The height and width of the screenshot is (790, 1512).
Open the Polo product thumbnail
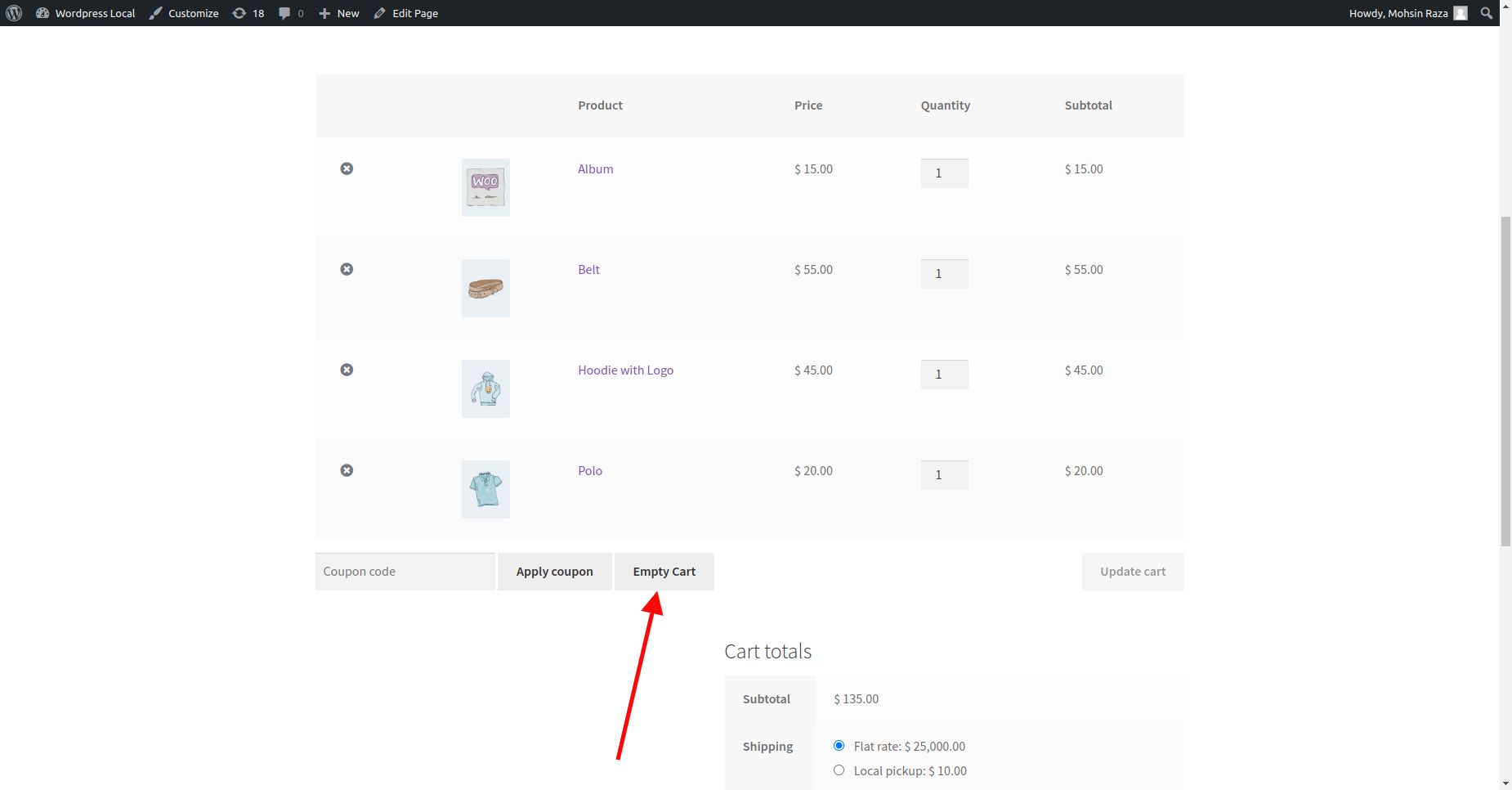(485, 489)
